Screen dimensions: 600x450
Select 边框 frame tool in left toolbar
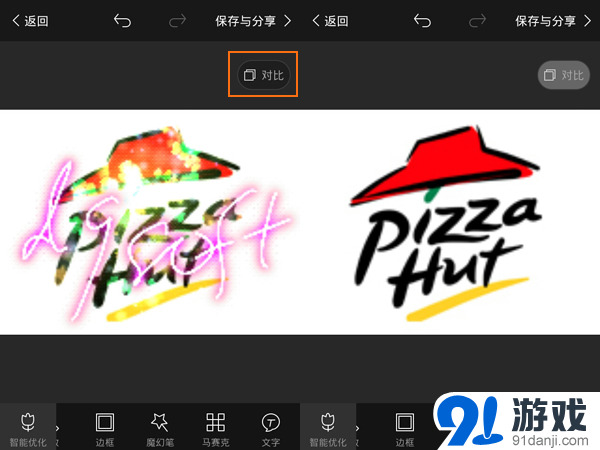105,429
